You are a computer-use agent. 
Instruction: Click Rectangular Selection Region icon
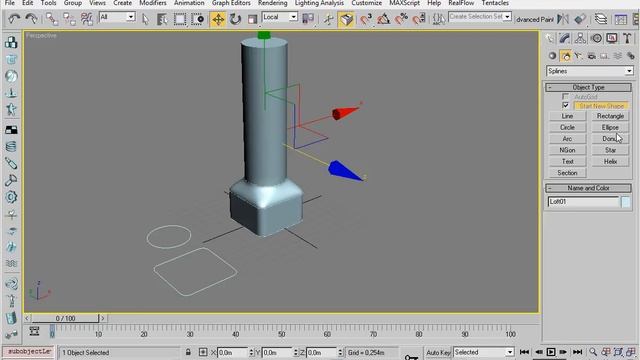[180, 19]
